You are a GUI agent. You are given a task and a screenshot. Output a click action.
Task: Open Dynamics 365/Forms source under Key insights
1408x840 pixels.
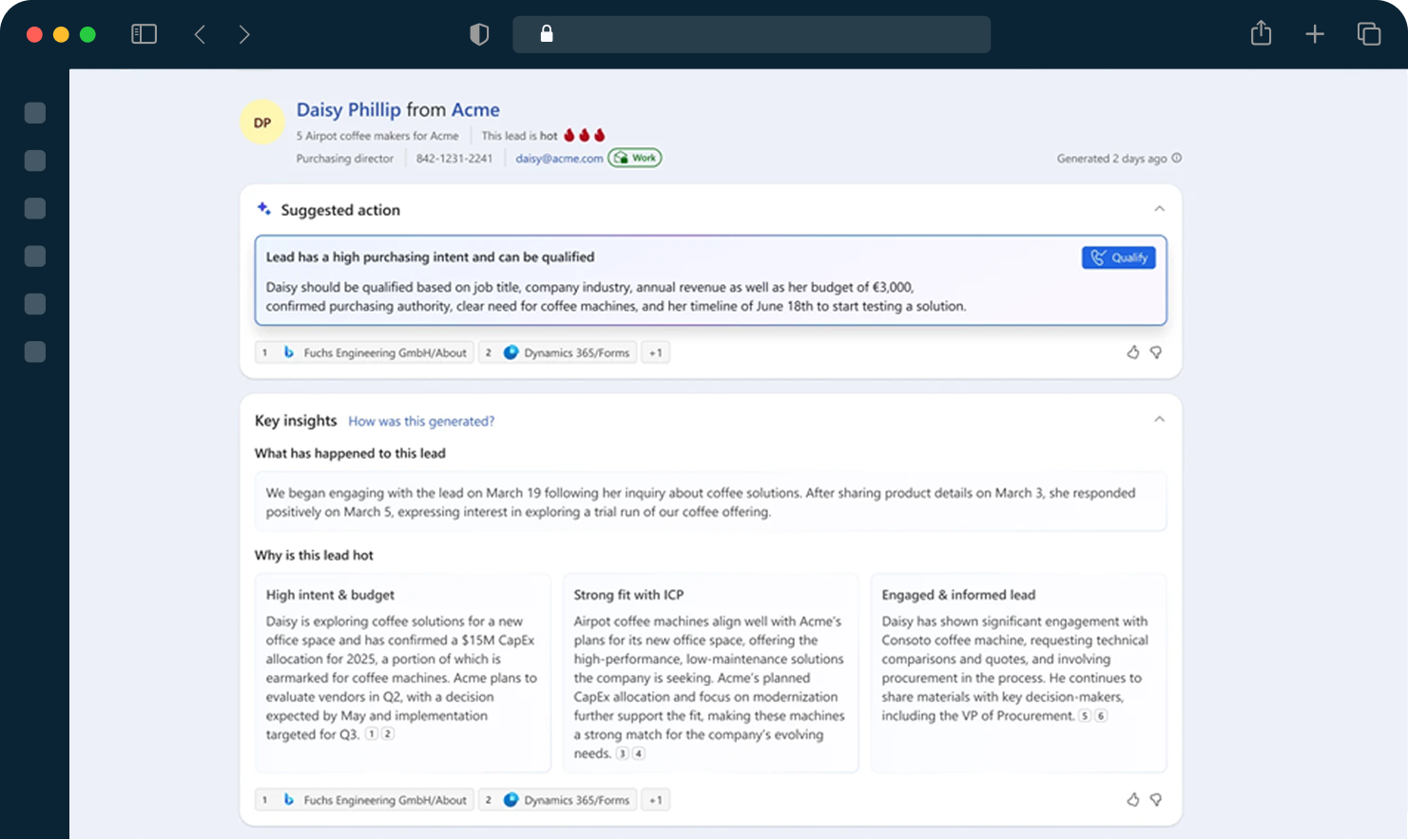click(567, 800)
